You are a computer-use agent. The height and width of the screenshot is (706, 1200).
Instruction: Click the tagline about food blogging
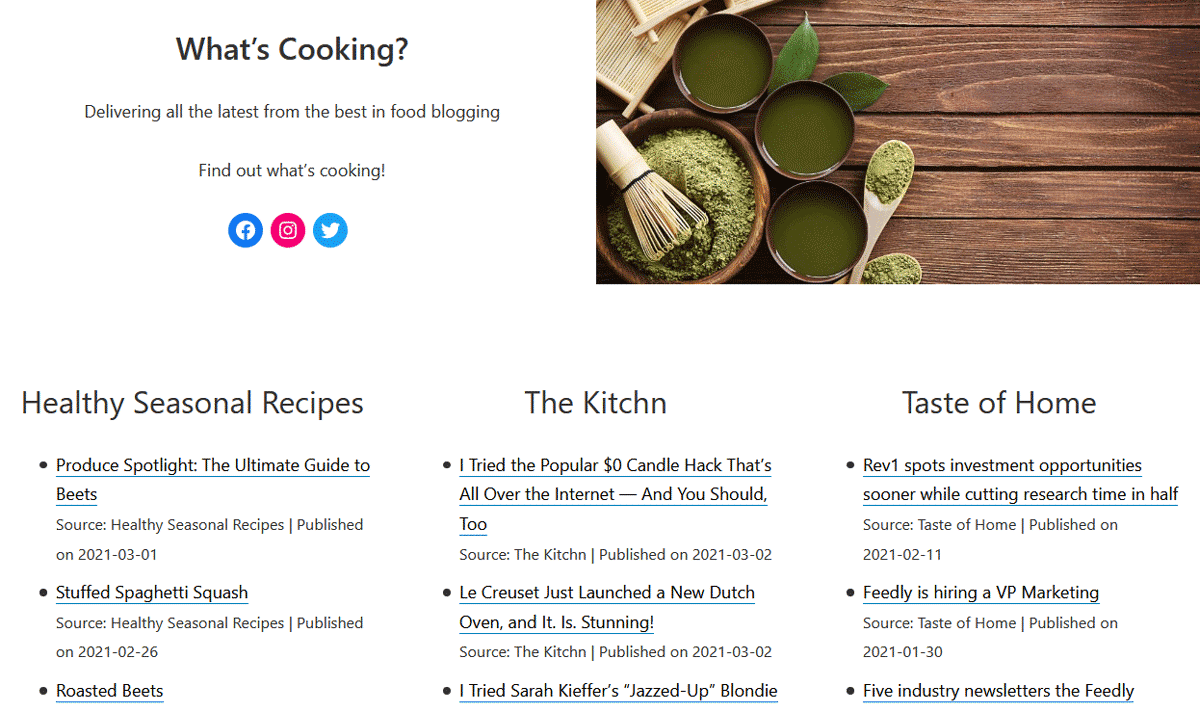point(291,112)
